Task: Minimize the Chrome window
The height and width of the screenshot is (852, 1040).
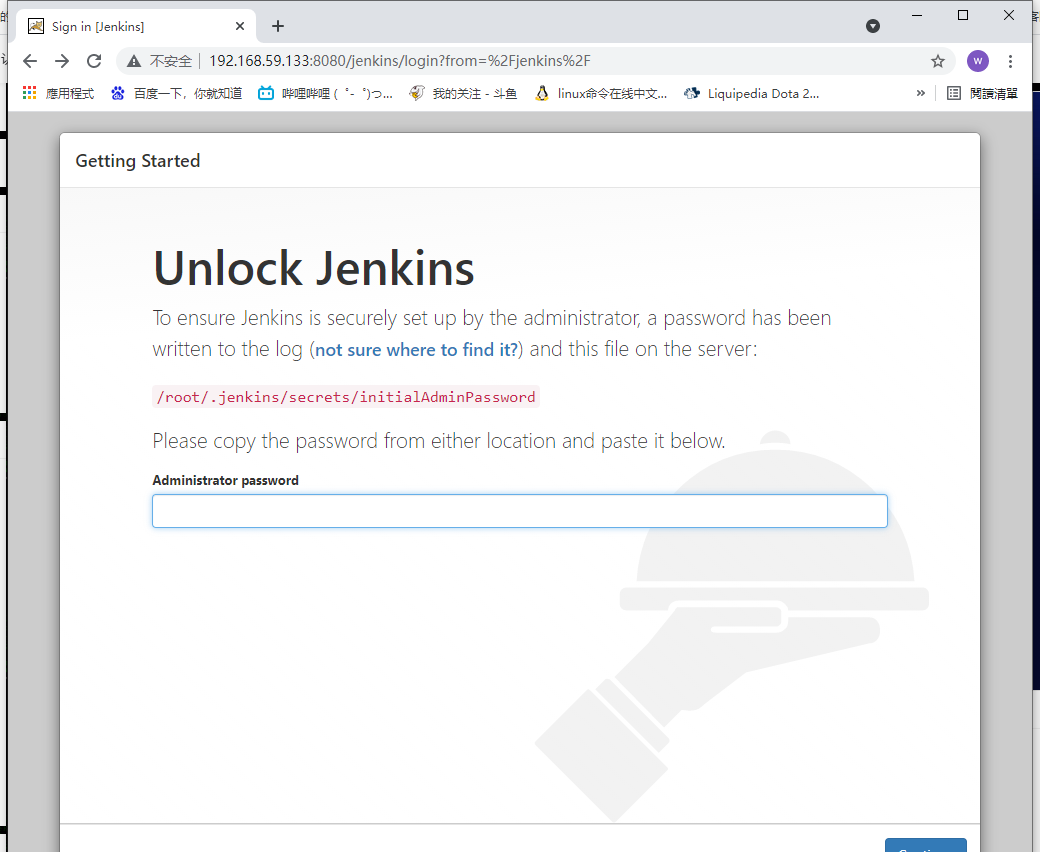Action: (917, 15)
